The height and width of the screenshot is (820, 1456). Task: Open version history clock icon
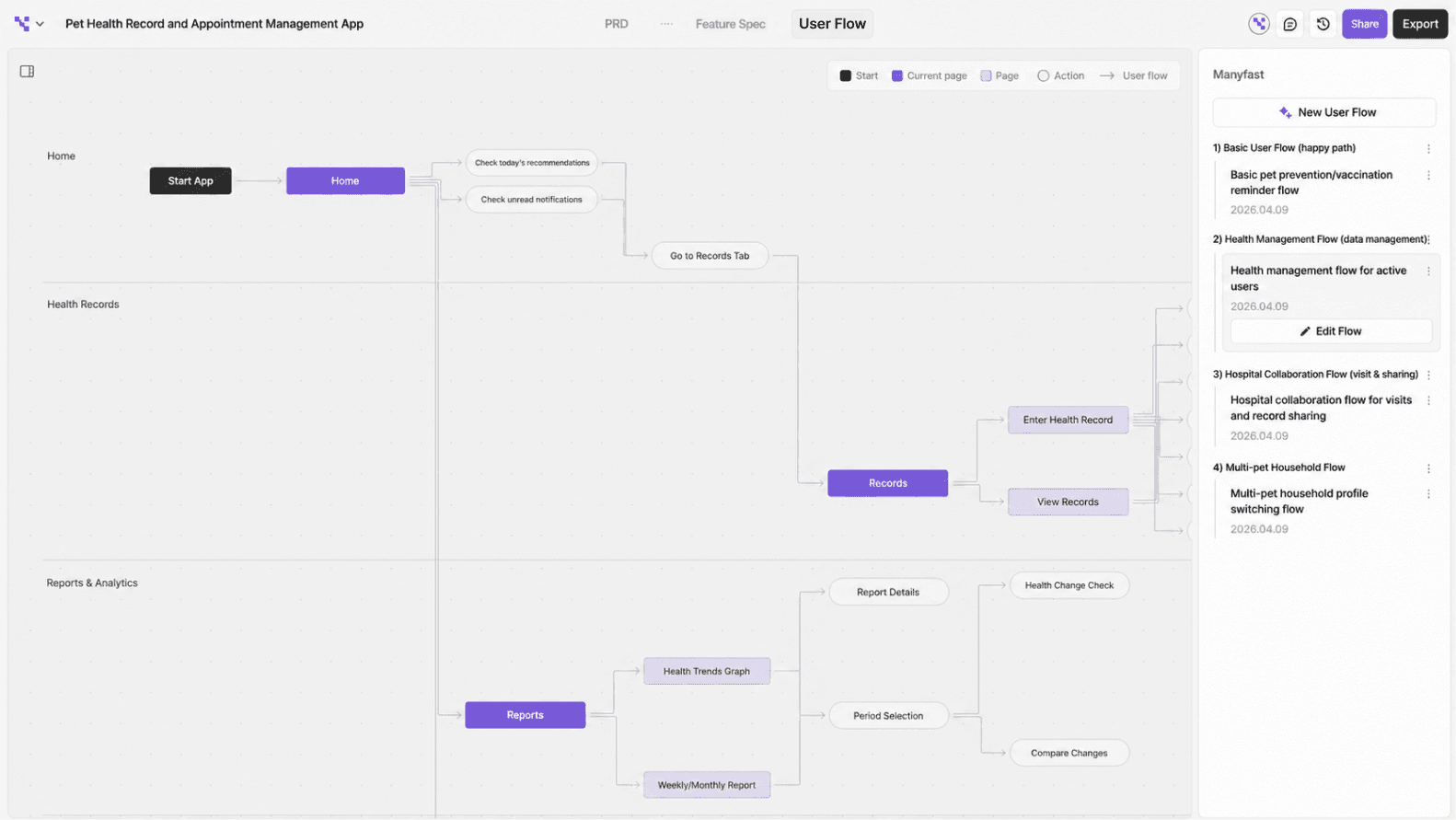(1323, 24)
